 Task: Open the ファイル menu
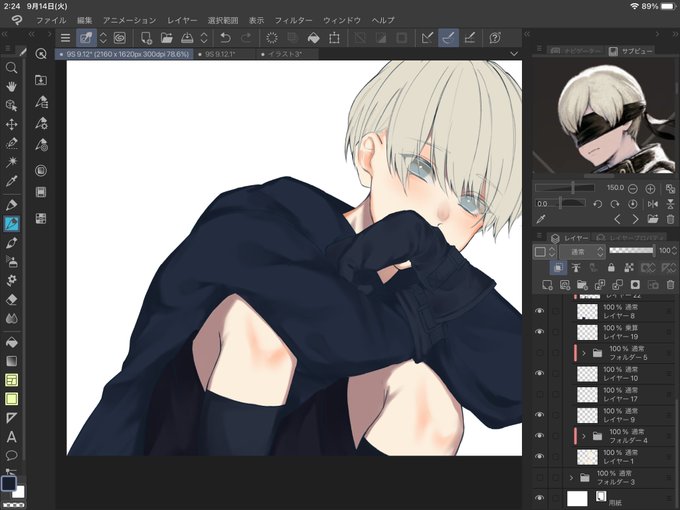[x=51, y=20]
